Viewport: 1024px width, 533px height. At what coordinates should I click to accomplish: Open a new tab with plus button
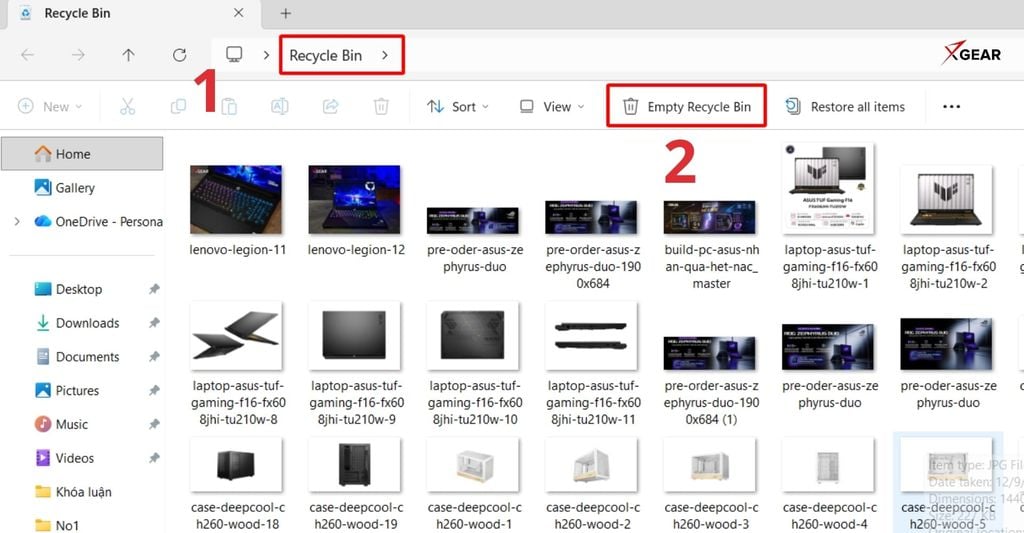click(285, 13)
